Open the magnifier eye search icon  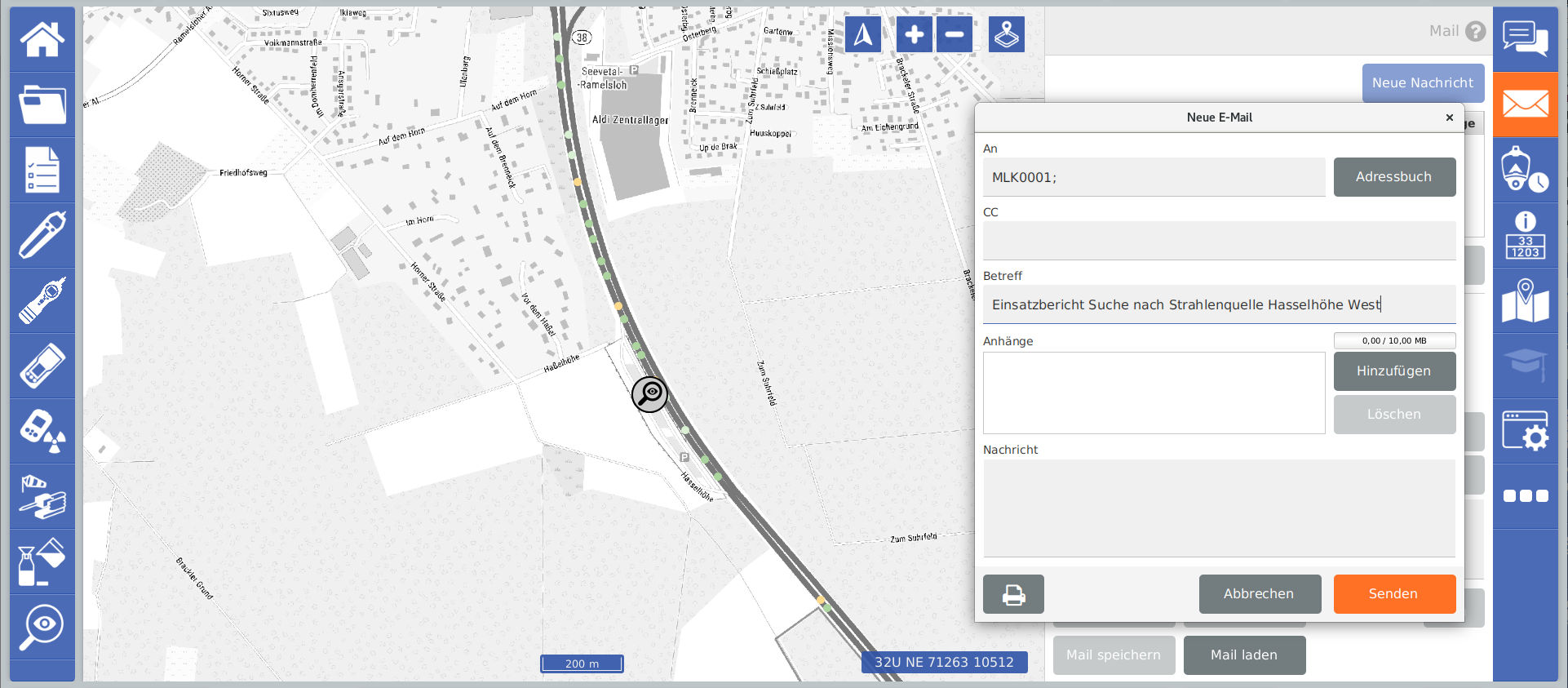pos(42,627)
